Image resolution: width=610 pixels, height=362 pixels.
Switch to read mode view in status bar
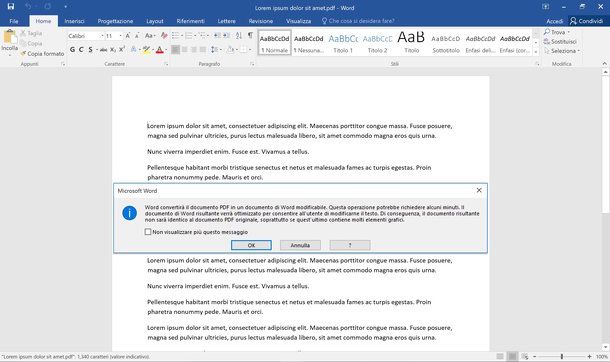tap(500, 356)
